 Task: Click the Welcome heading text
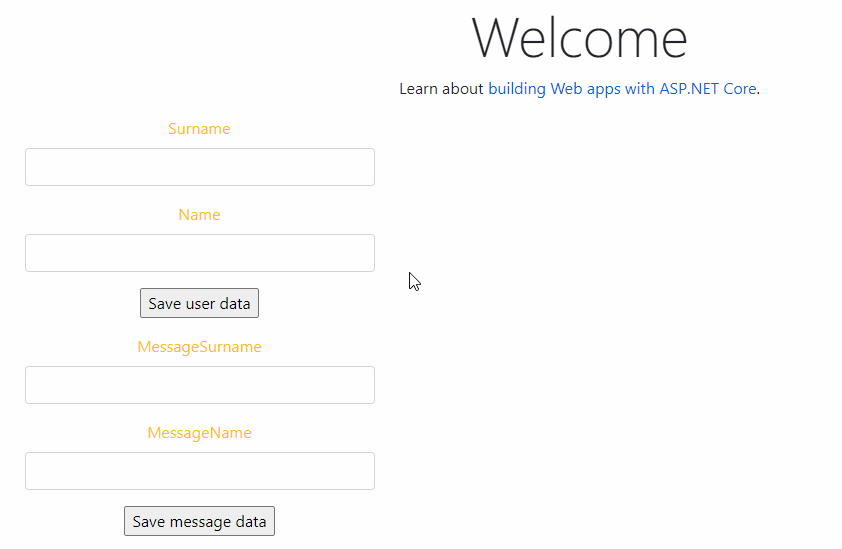point(579,38)
